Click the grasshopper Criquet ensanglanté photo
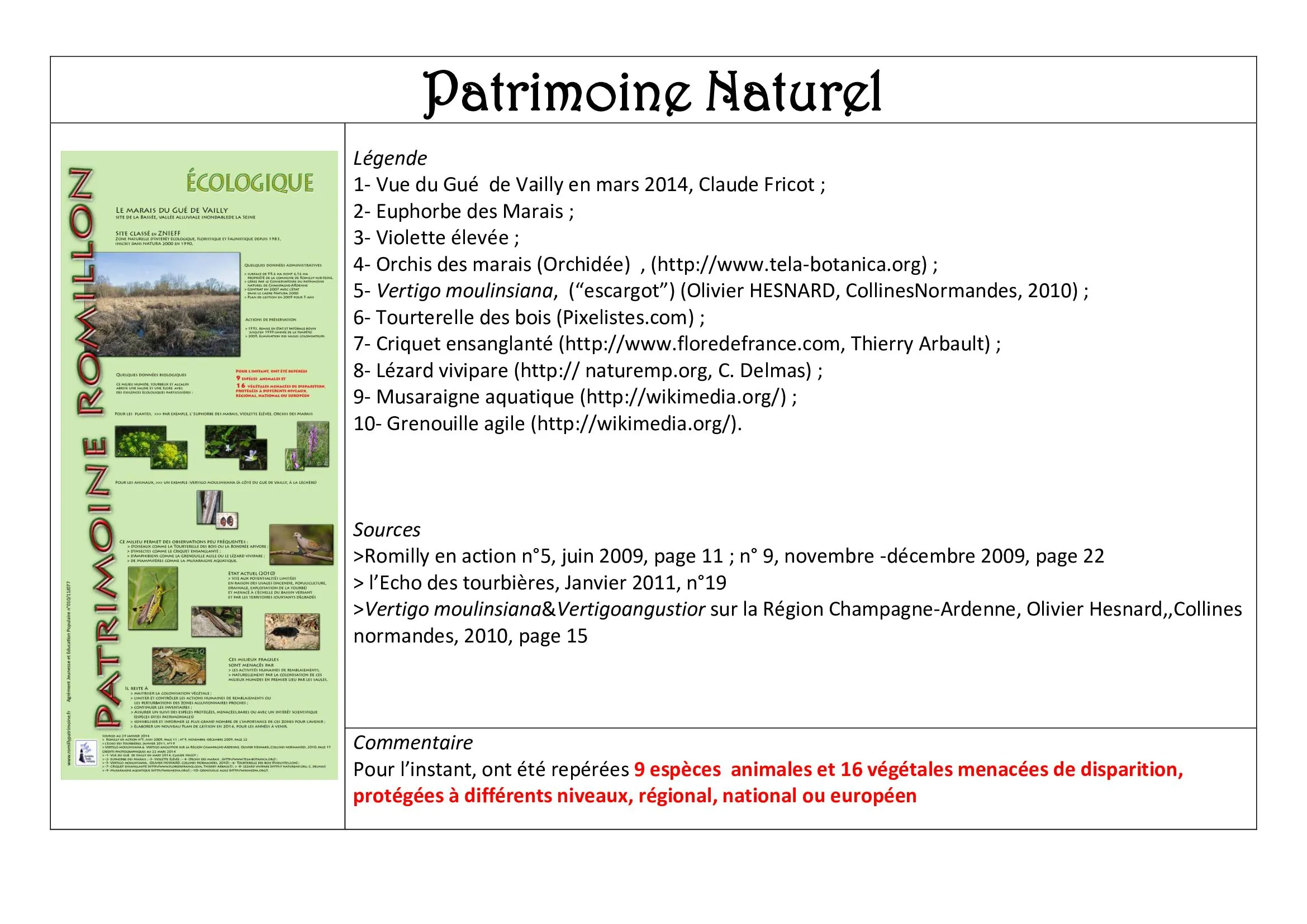Image resolution: width=1307 pixels, height=924 pixels. 153,598
